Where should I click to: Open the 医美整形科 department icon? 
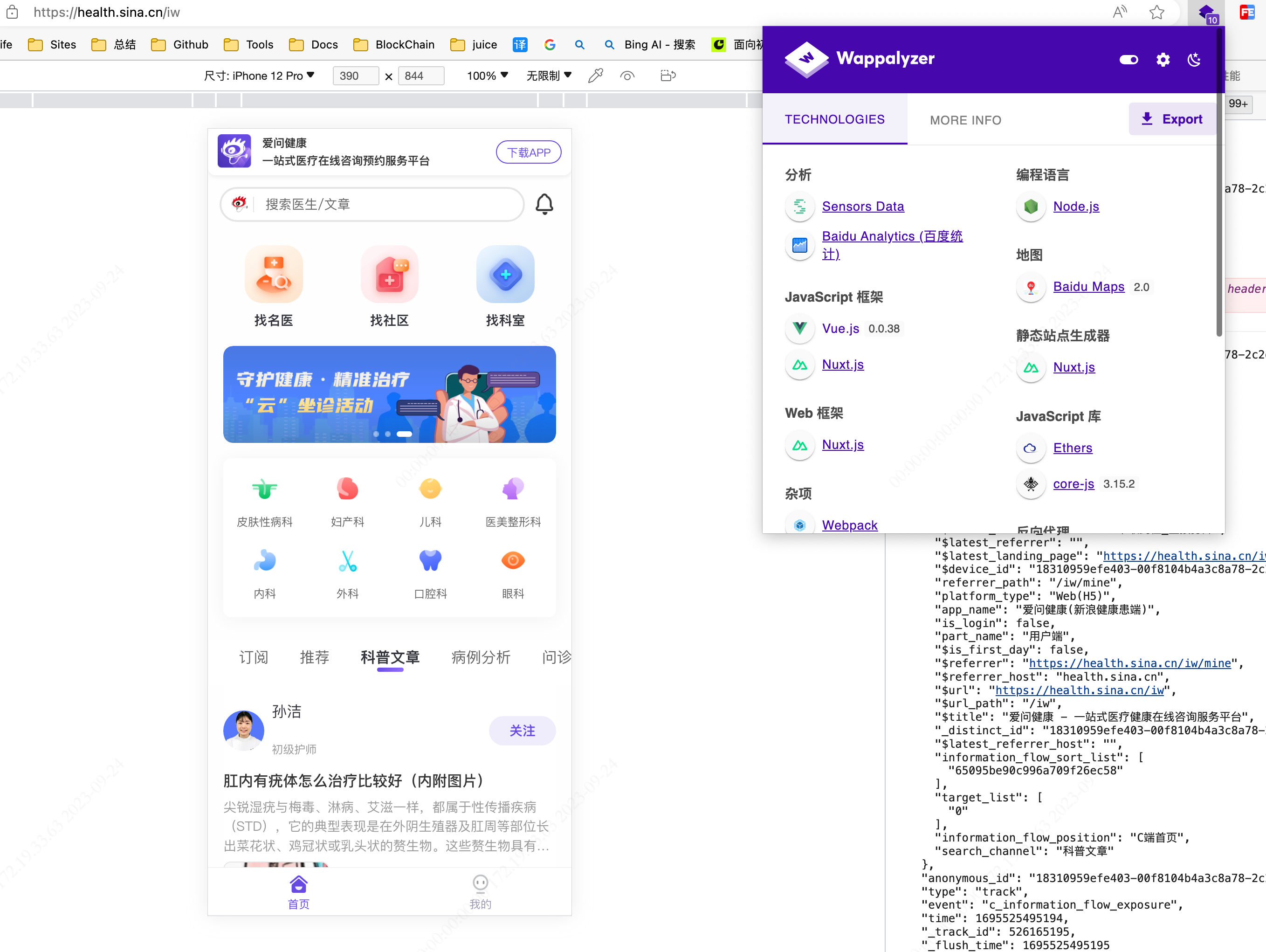click(x=513, y=489)
